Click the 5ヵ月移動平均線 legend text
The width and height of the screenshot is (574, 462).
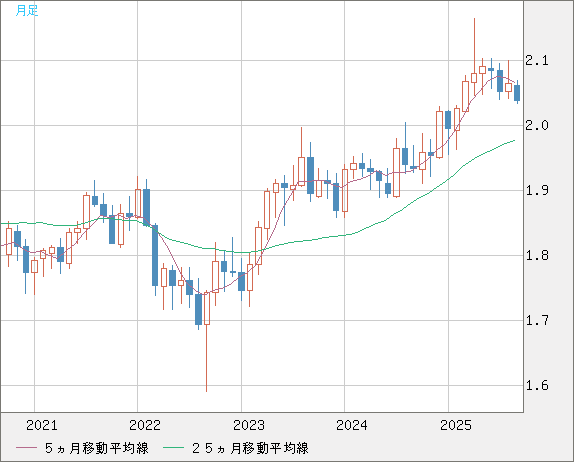tap(97, 448)
